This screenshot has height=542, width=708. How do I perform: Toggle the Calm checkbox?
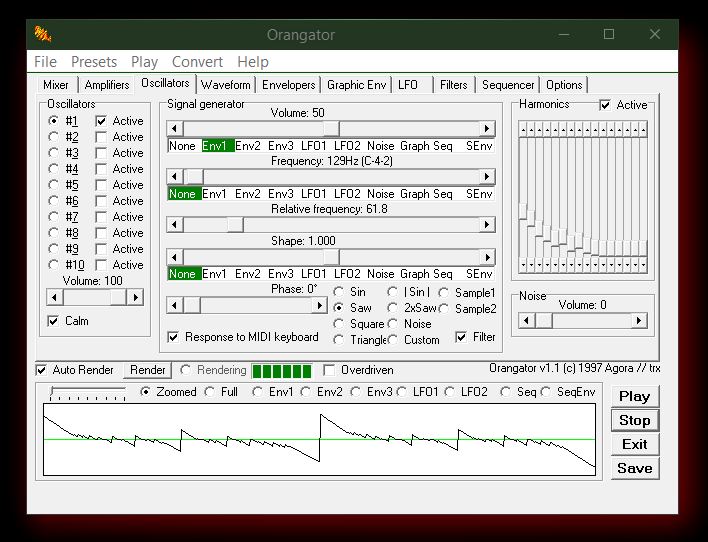click(54, 321)
